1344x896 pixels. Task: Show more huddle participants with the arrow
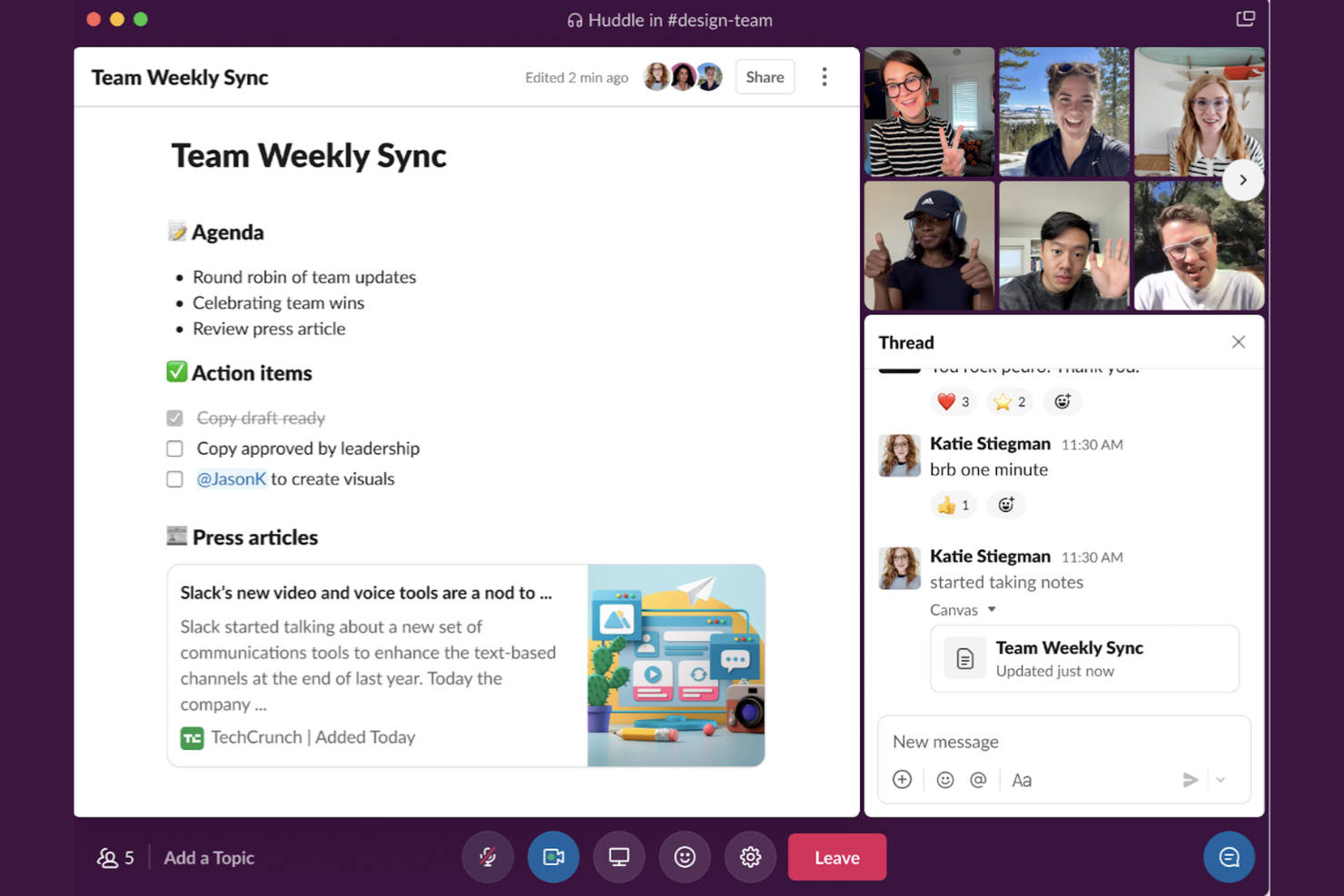(1243, 179)
